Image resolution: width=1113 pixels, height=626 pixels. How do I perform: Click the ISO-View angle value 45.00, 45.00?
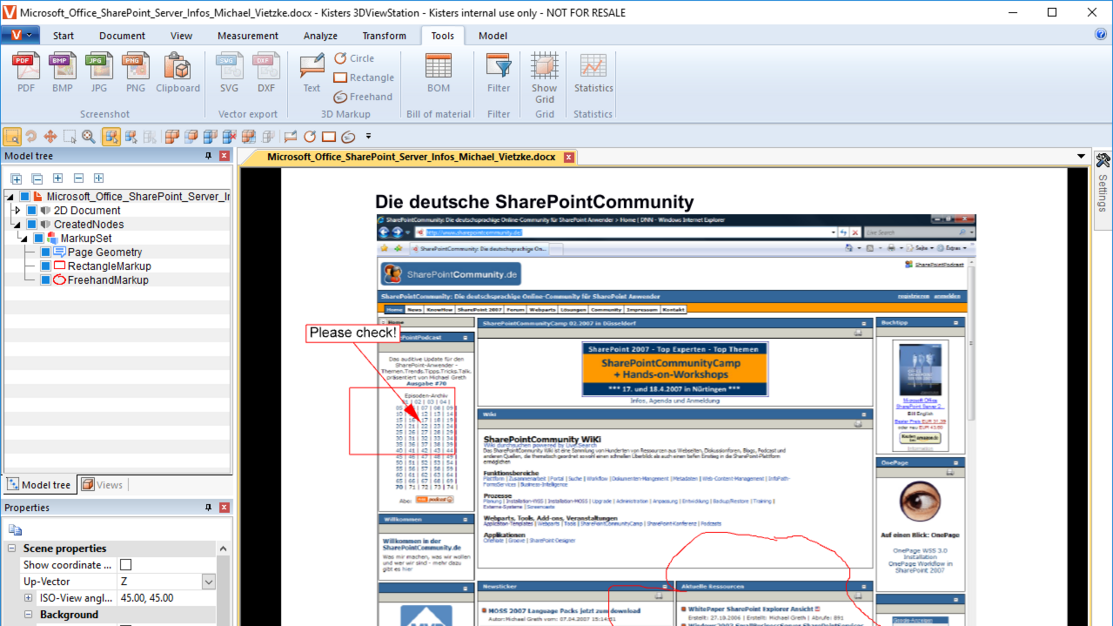[147, 598]
